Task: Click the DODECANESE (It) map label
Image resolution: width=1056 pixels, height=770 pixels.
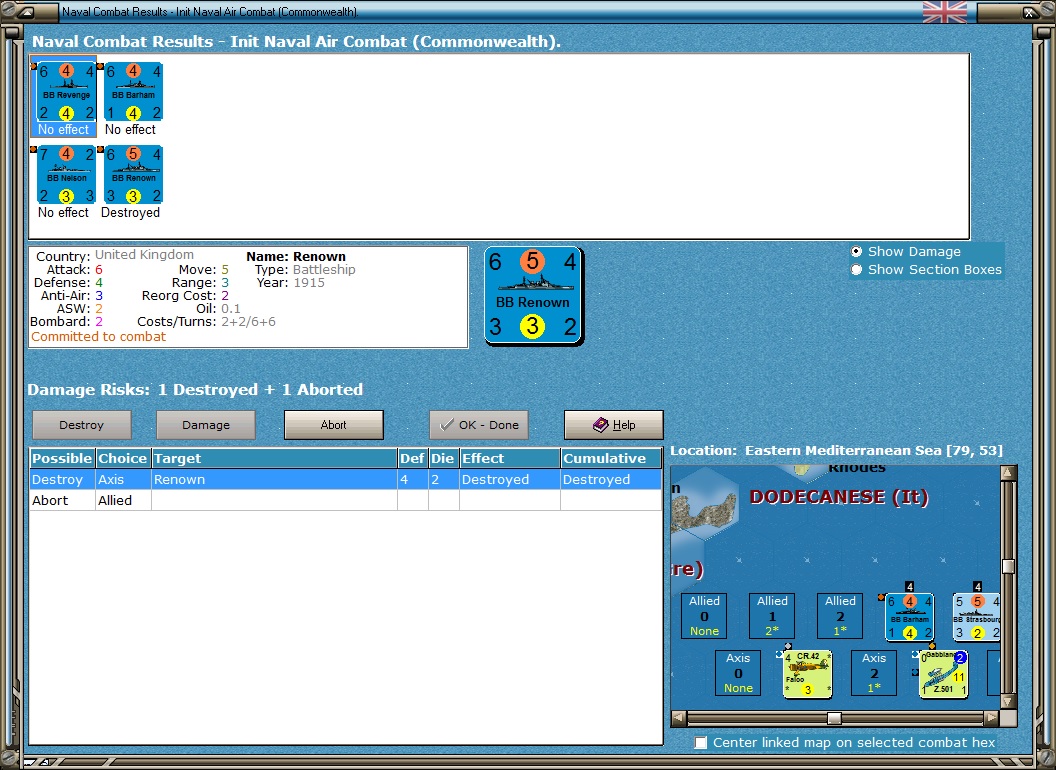Action: [x=839, y=497]
